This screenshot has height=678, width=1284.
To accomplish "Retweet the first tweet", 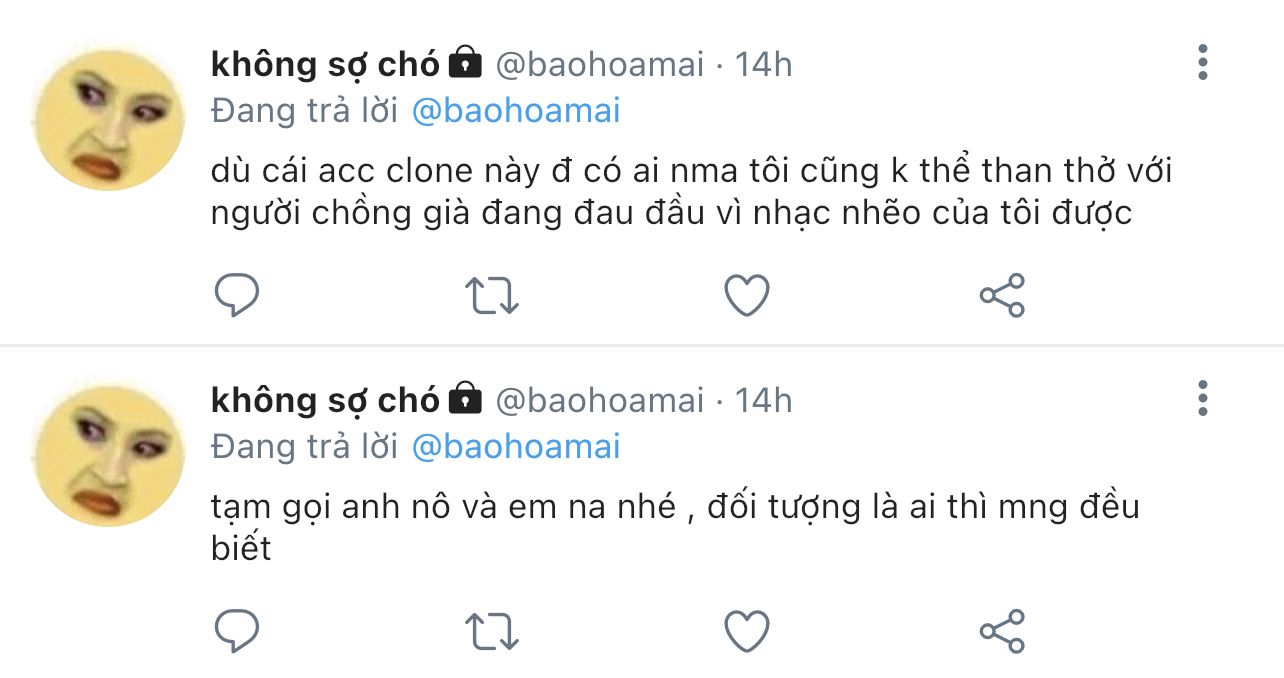I will pyautogui.click(x=492, y=295).
